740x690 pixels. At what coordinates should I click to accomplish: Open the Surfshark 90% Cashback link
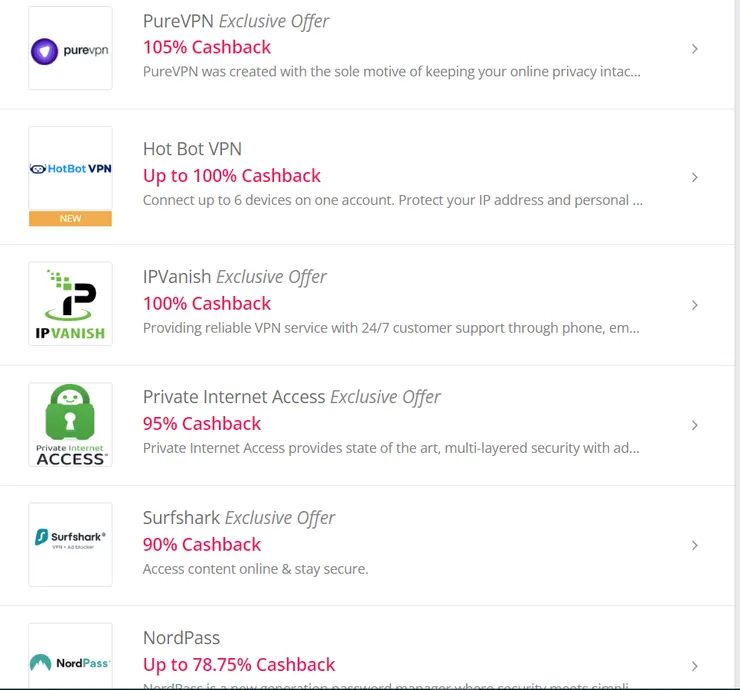[x=202, y=544]
